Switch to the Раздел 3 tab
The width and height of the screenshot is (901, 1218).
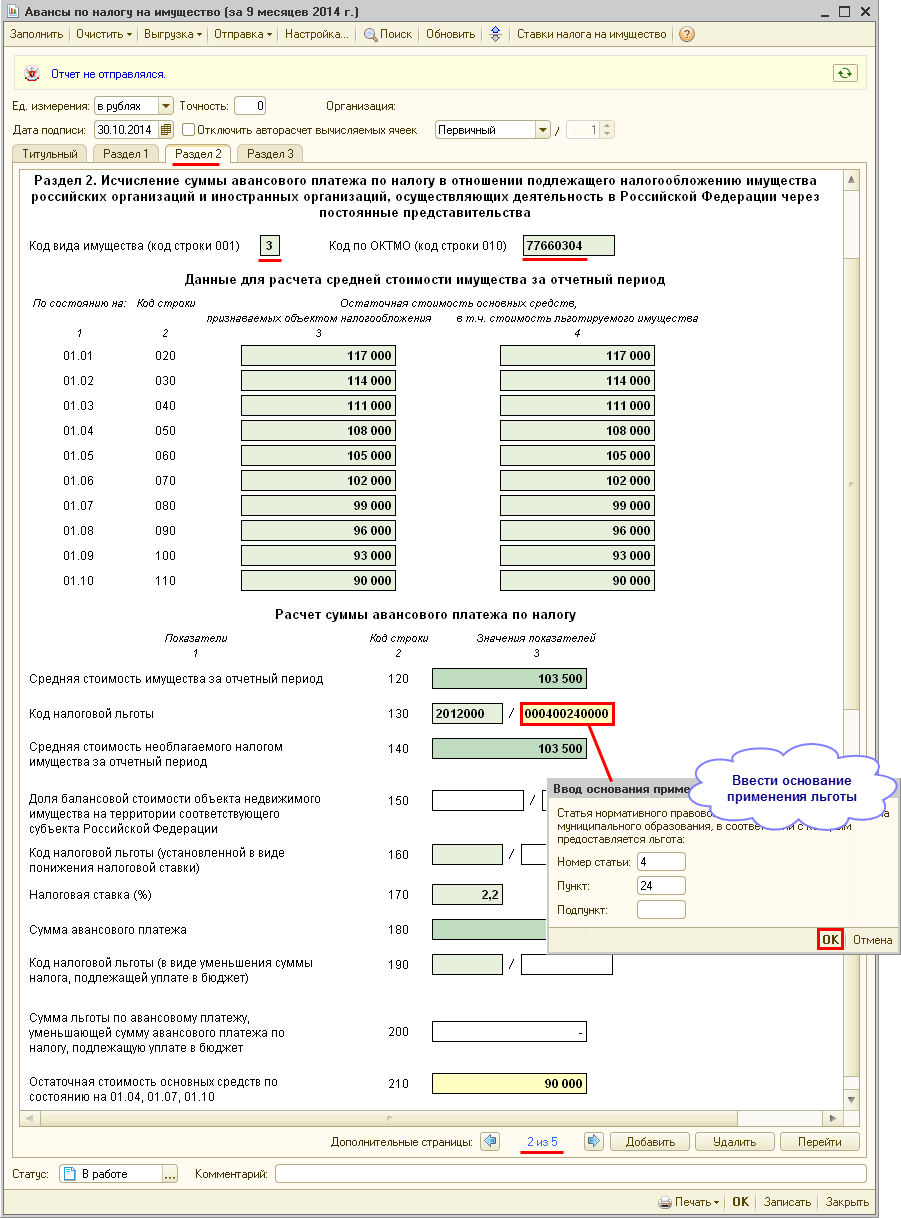[x=270, y=154]
